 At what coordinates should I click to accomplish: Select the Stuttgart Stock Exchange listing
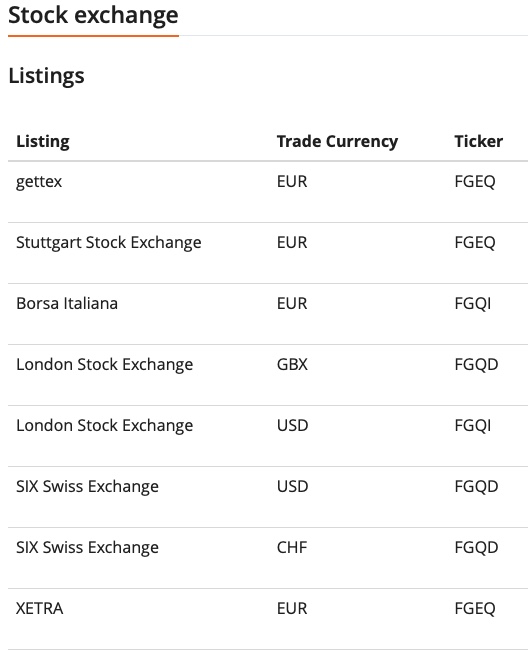(x=109, y=243)
